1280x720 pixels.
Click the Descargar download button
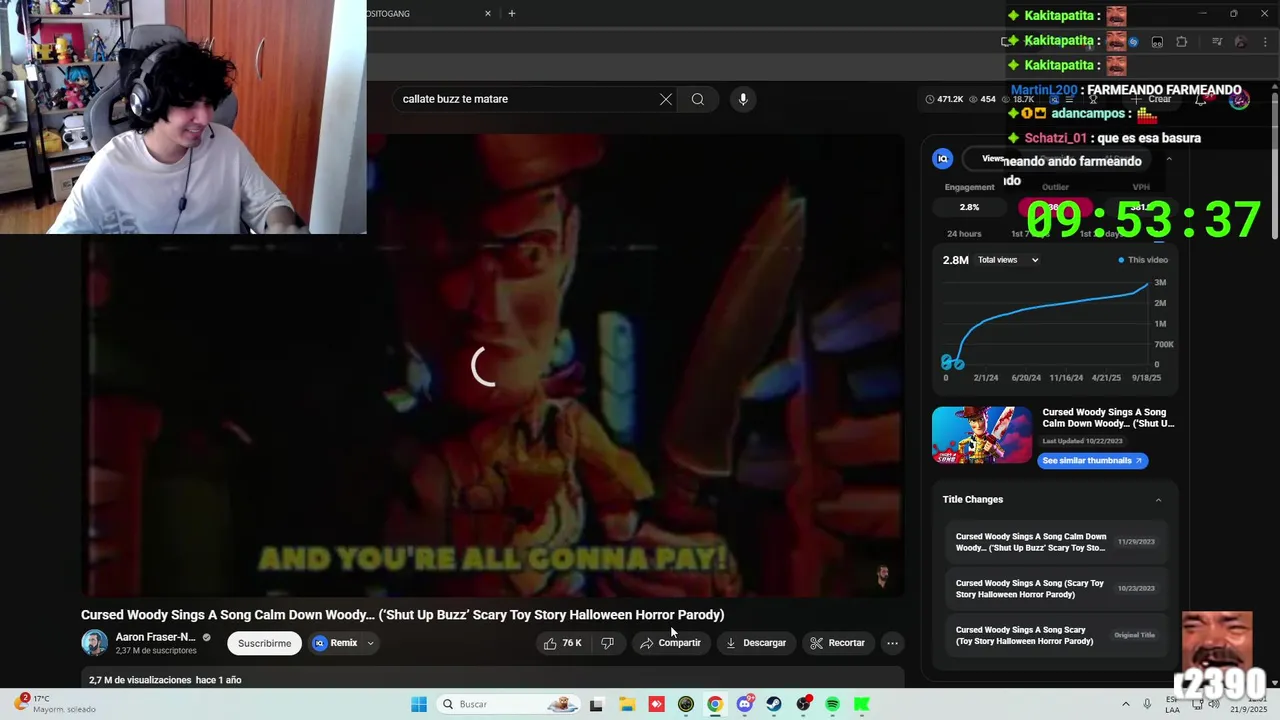(756, 643)
